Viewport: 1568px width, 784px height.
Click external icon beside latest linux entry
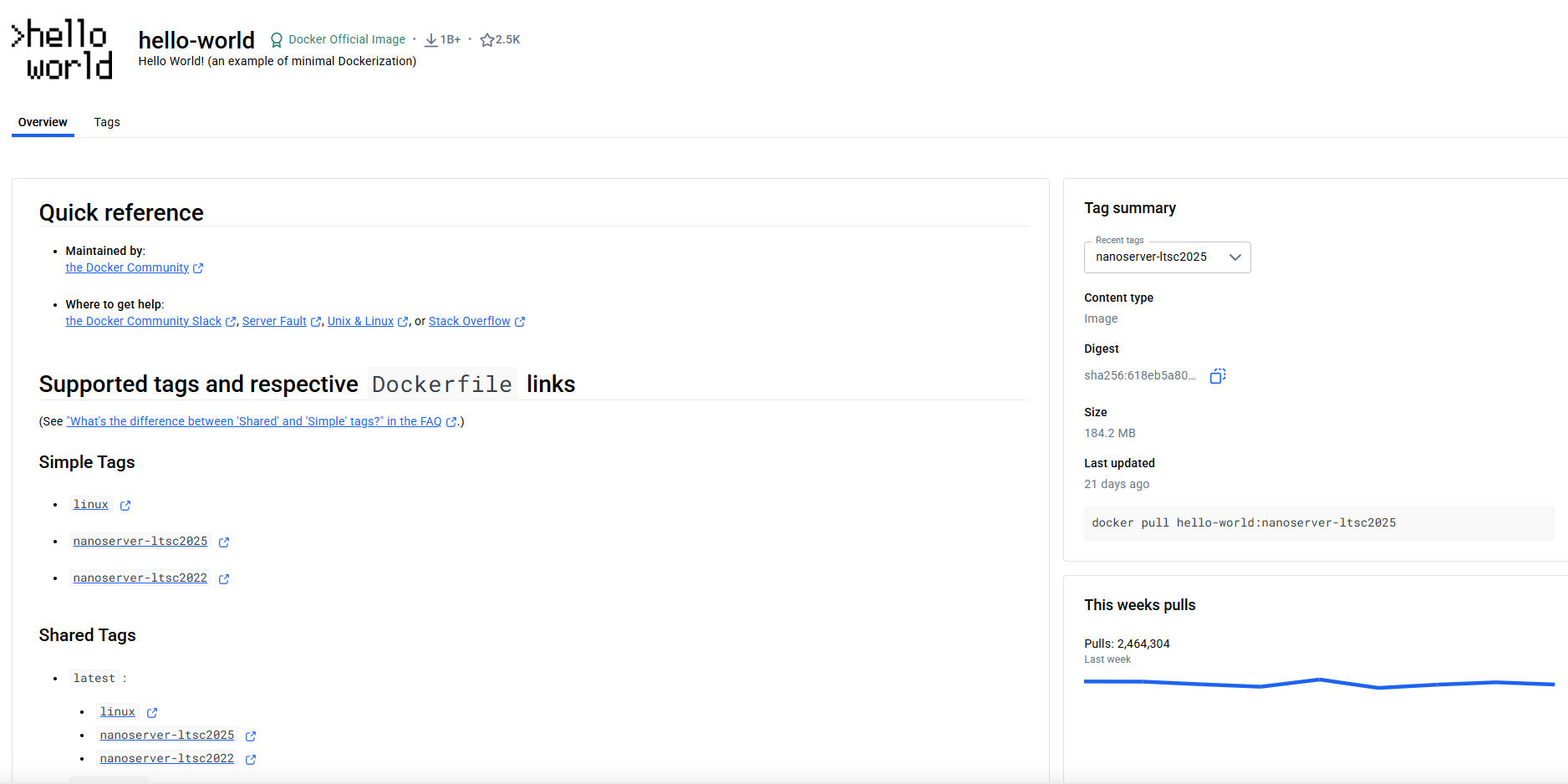click(152, 713)
